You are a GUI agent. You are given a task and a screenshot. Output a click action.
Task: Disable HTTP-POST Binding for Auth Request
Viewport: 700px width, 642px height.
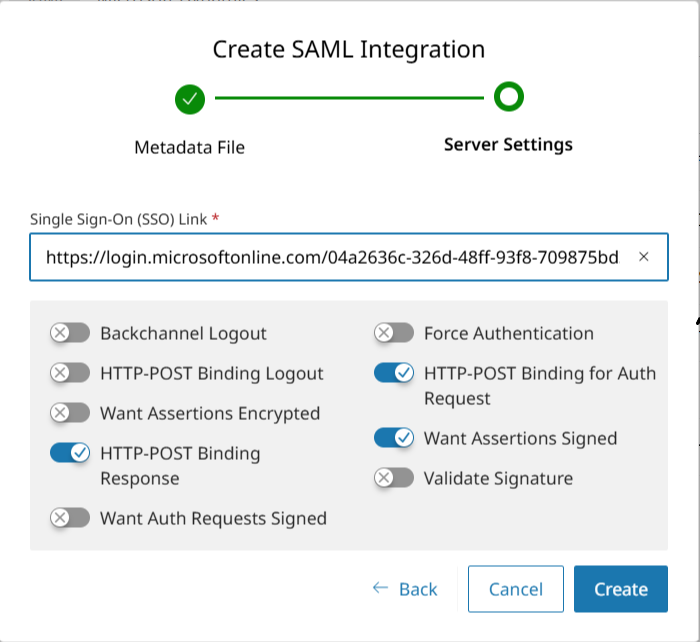click(394, 373)
